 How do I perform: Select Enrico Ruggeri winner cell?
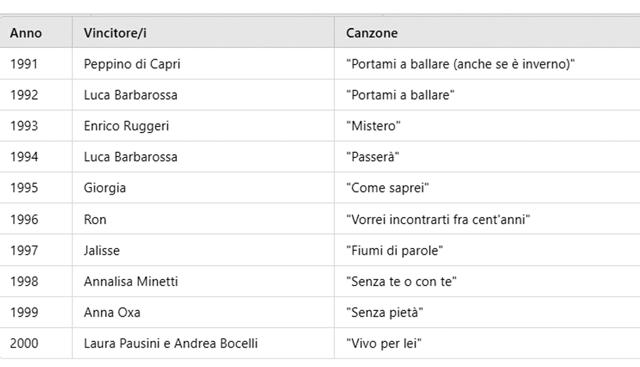tap(203, 126)
